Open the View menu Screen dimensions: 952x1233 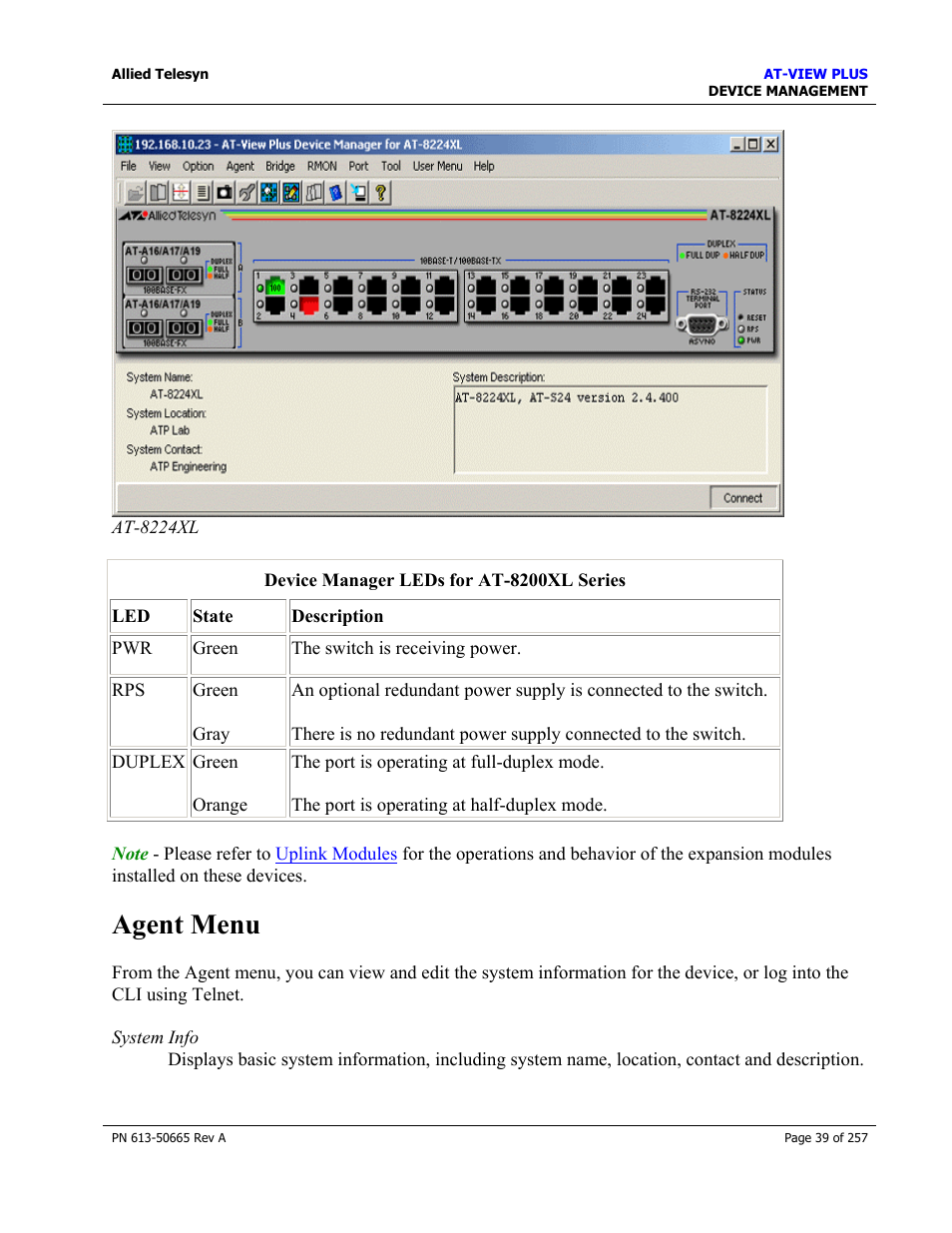(160, 167)
